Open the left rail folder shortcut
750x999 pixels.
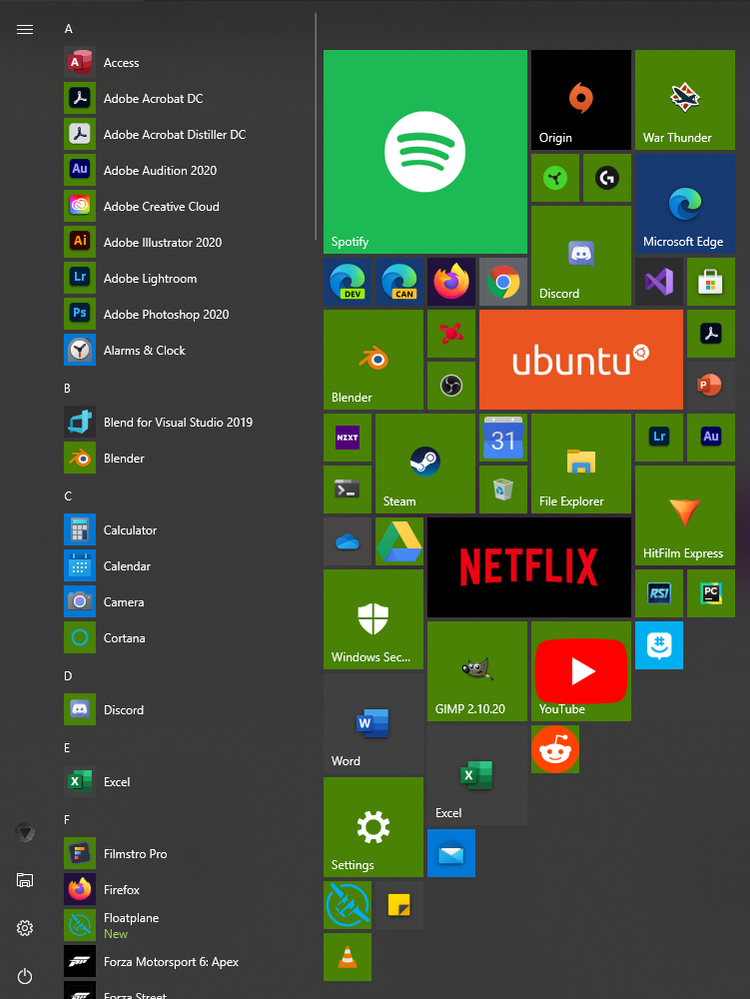coord(25,880)
